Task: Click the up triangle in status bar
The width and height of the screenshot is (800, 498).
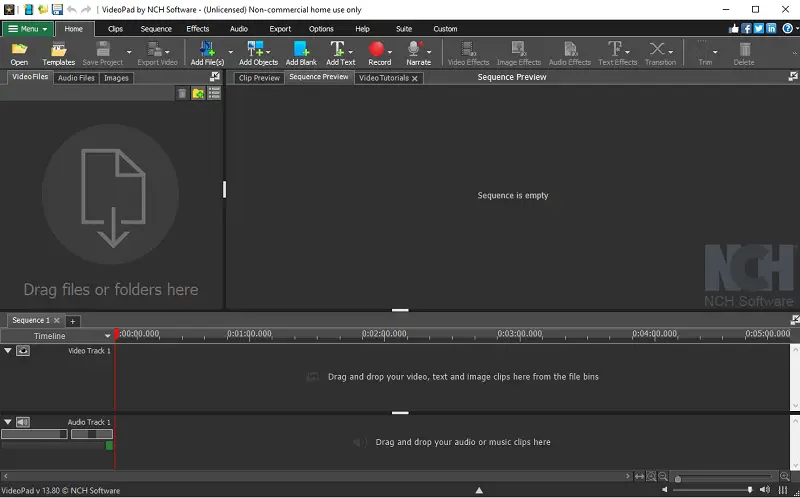Action: pyautogui.click(x=479, y=490)
